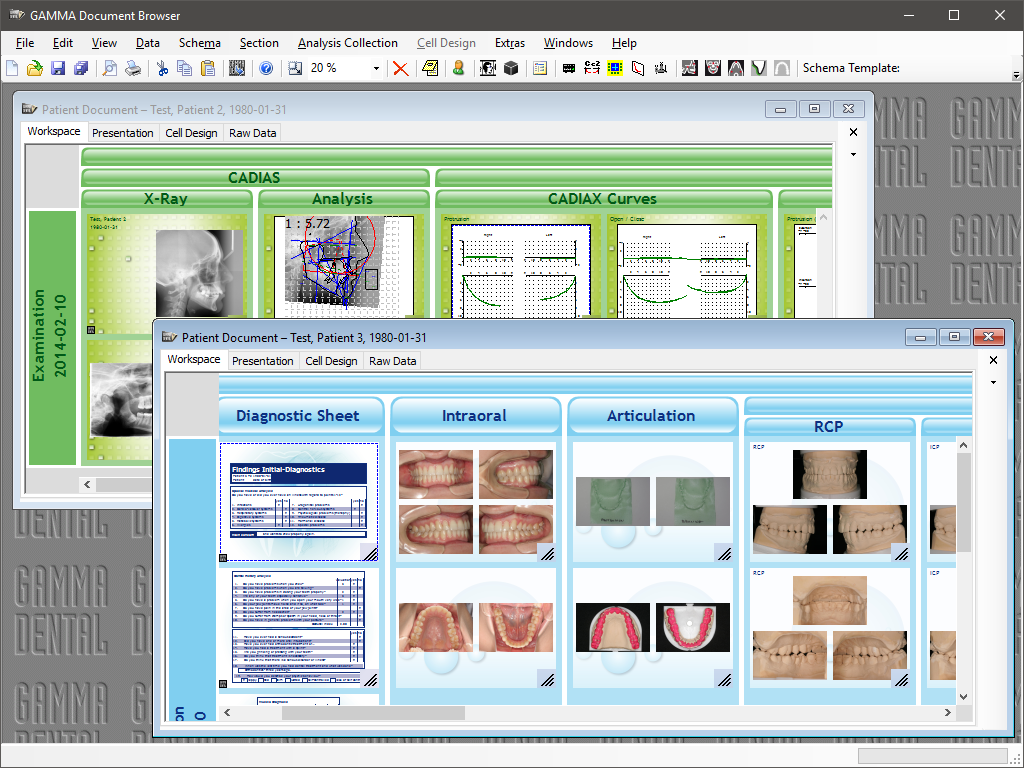The image size is (1024, 768).
Task: Open the patient person icon in toolbar
Action: 458,69
